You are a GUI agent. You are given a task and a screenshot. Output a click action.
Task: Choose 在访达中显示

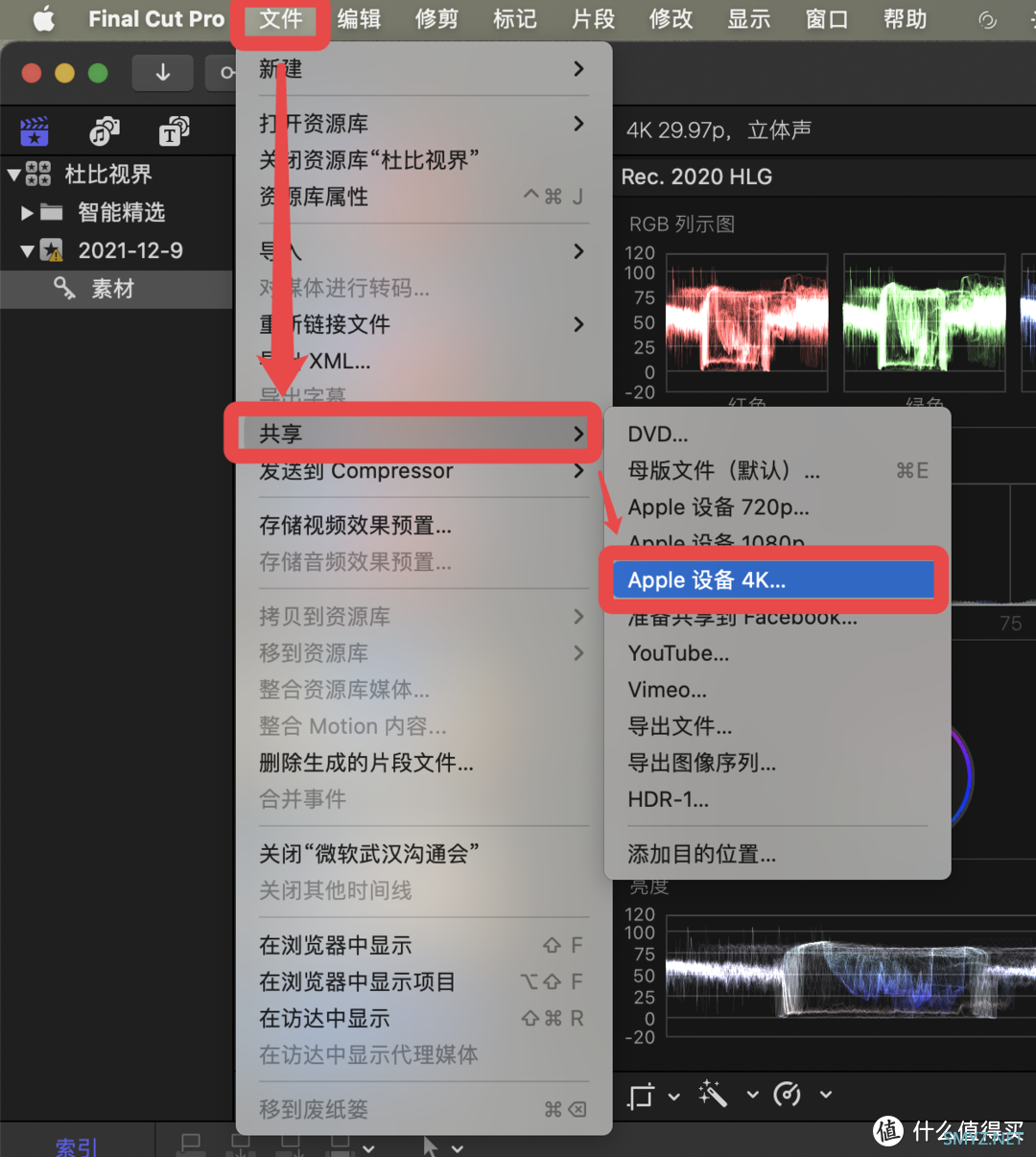423,1018
